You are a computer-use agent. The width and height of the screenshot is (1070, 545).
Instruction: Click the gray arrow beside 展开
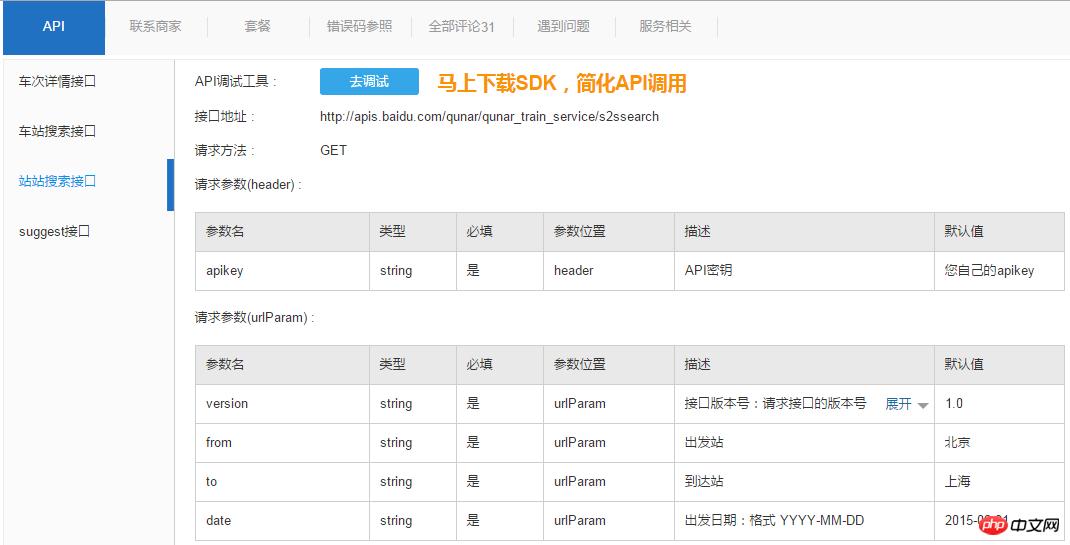tap(922, 405)
